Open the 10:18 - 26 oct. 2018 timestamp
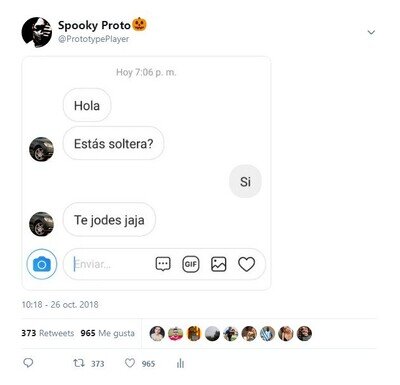Viewport: 400px width, 385px height. coord(60,304)
